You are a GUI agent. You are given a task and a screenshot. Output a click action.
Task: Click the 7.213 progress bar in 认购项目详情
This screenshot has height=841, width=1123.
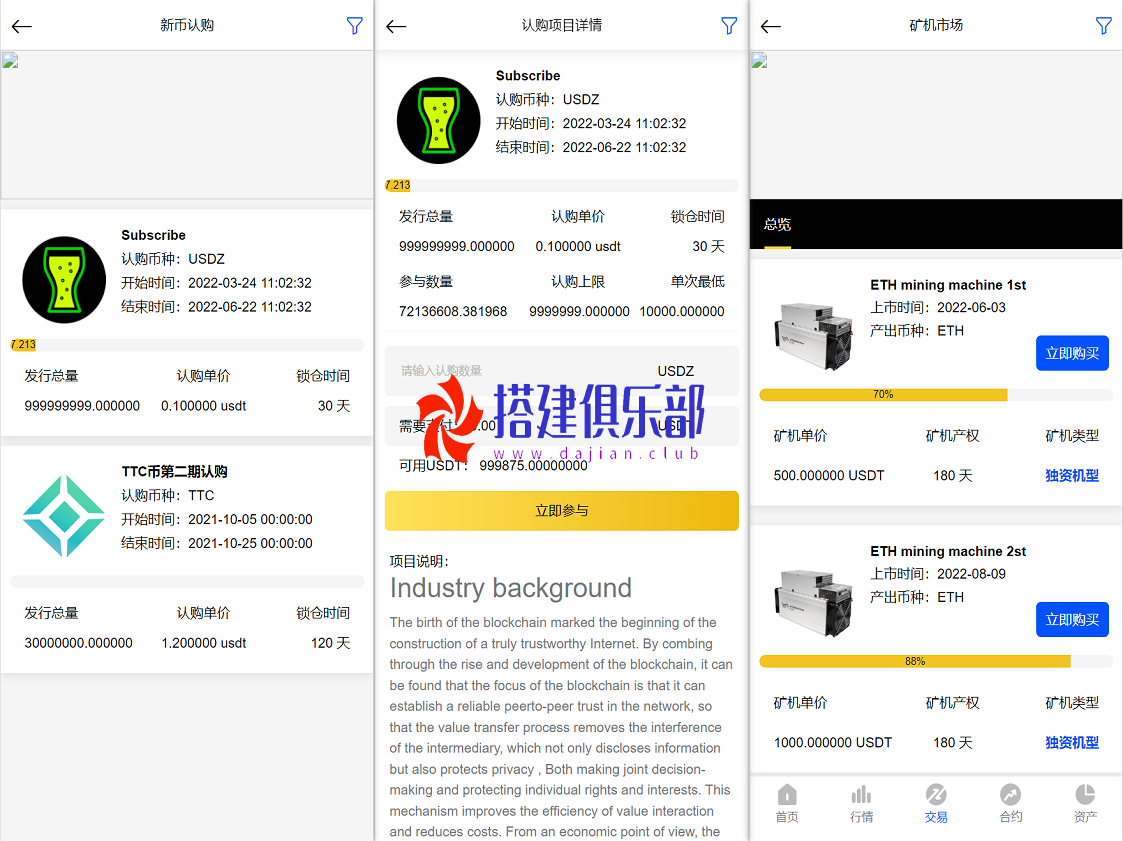point(562,186)
